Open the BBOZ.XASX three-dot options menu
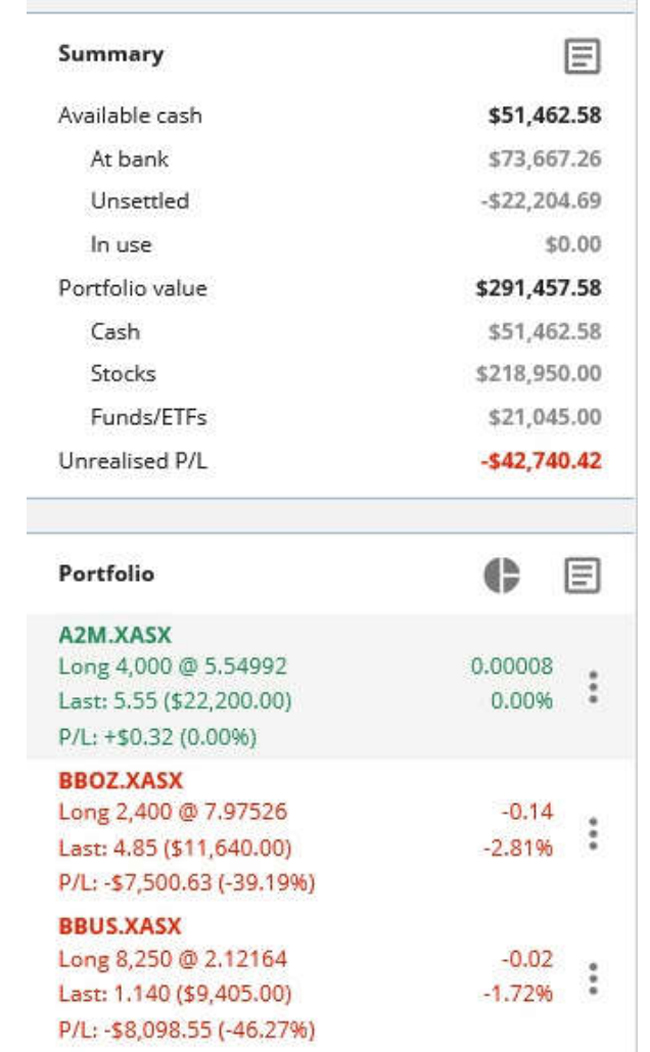This screenshot has height=1052, width=650. pyautogui.click(x=593, y=833)
